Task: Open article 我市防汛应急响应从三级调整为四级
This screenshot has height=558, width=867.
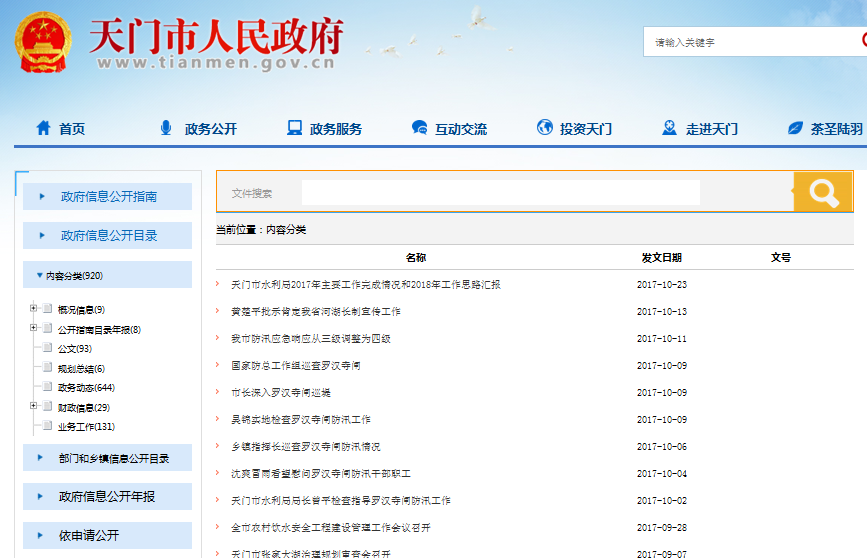Action: click(x=310, y=339)
